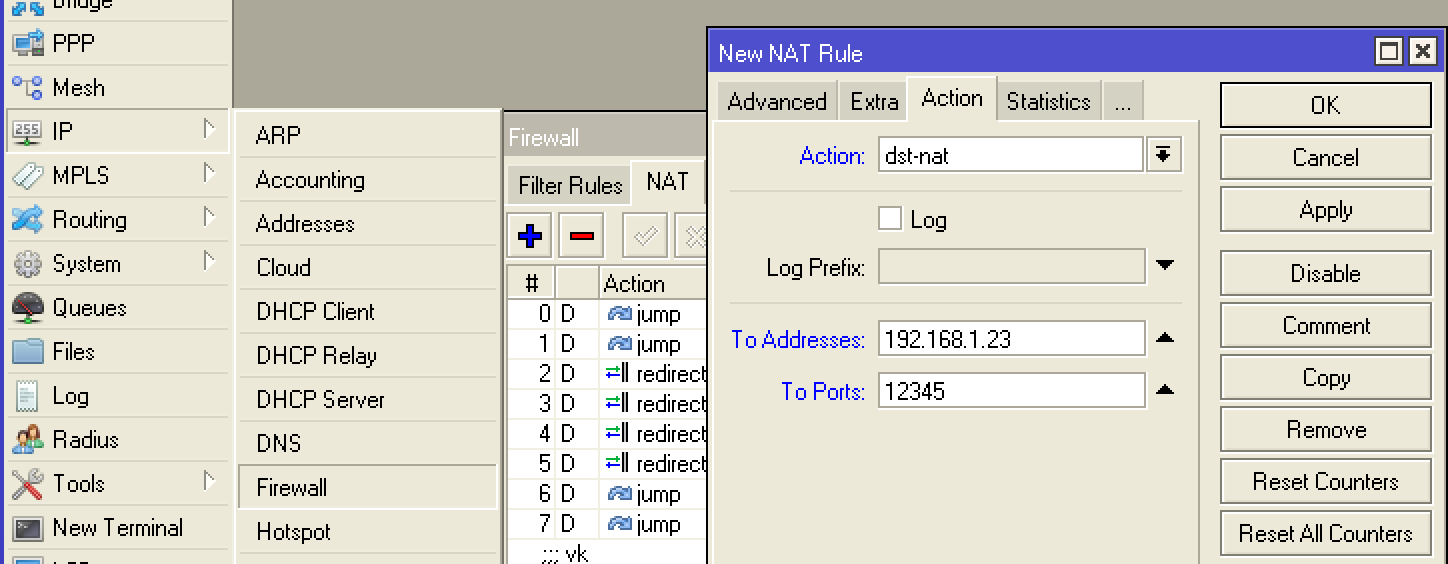
Task: Enable the Log checkbox
Action: point(890,219)
